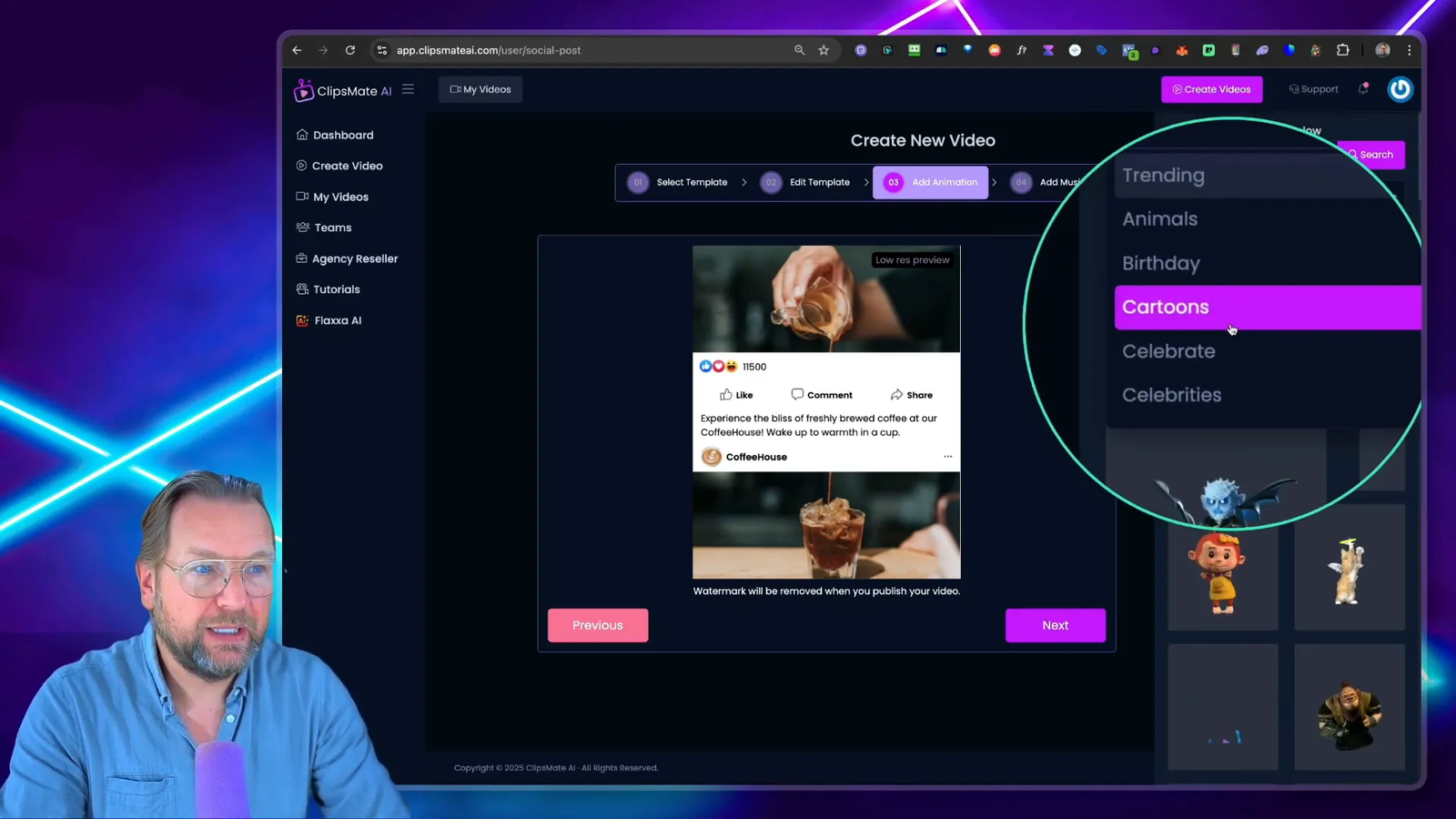
Task: Click the power account icon
Action: [1400, 88]
